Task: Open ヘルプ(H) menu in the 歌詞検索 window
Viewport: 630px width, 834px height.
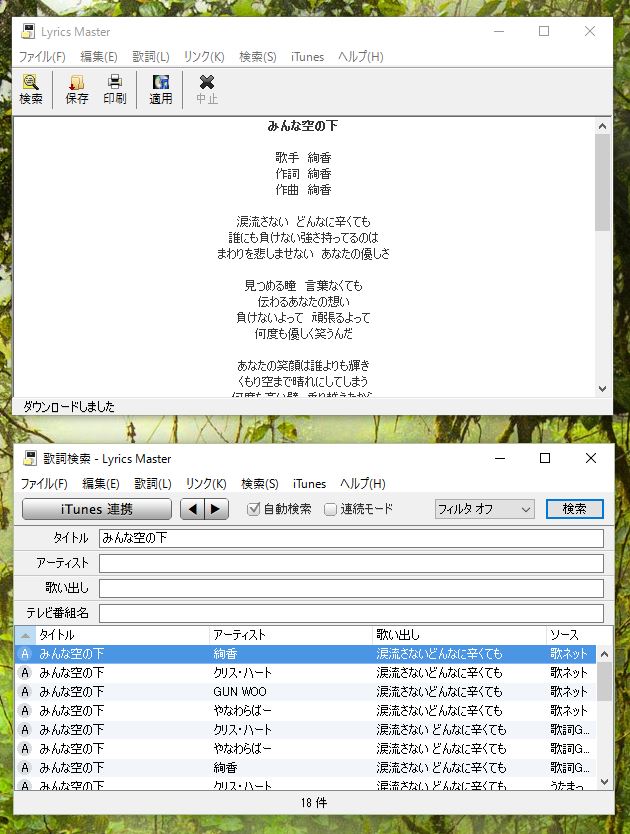Action: (x=363, y=483)
